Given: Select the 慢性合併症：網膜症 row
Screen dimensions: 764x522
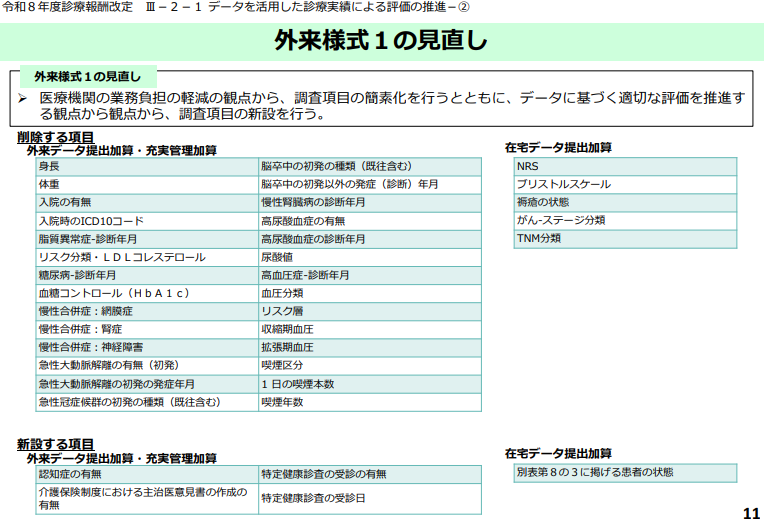Looking at the screenshot, I should click(146, 311).
